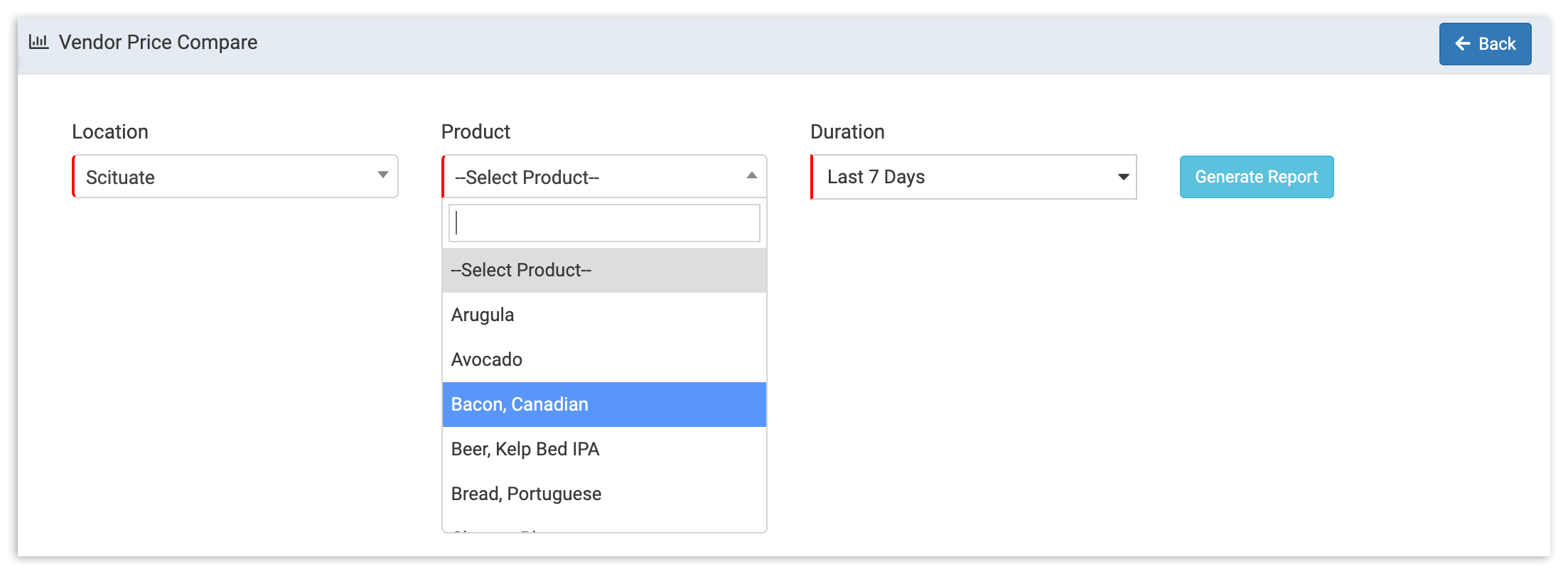Image resolution: width=1568 pixels, height=574 pixels.
Task: Open the Last 7 Days duration dropdown
Action: click(972, 177)
